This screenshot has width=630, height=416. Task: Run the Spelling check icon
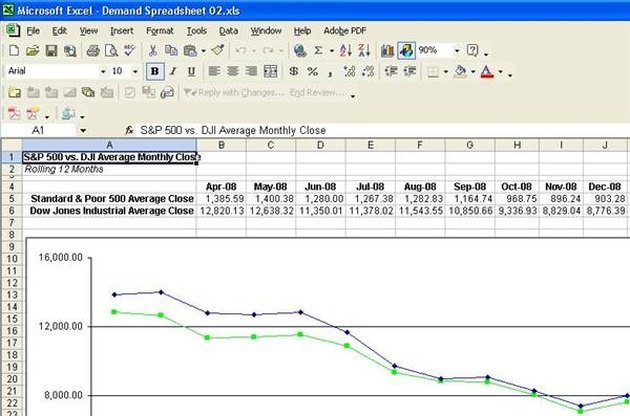pos(129,51)
